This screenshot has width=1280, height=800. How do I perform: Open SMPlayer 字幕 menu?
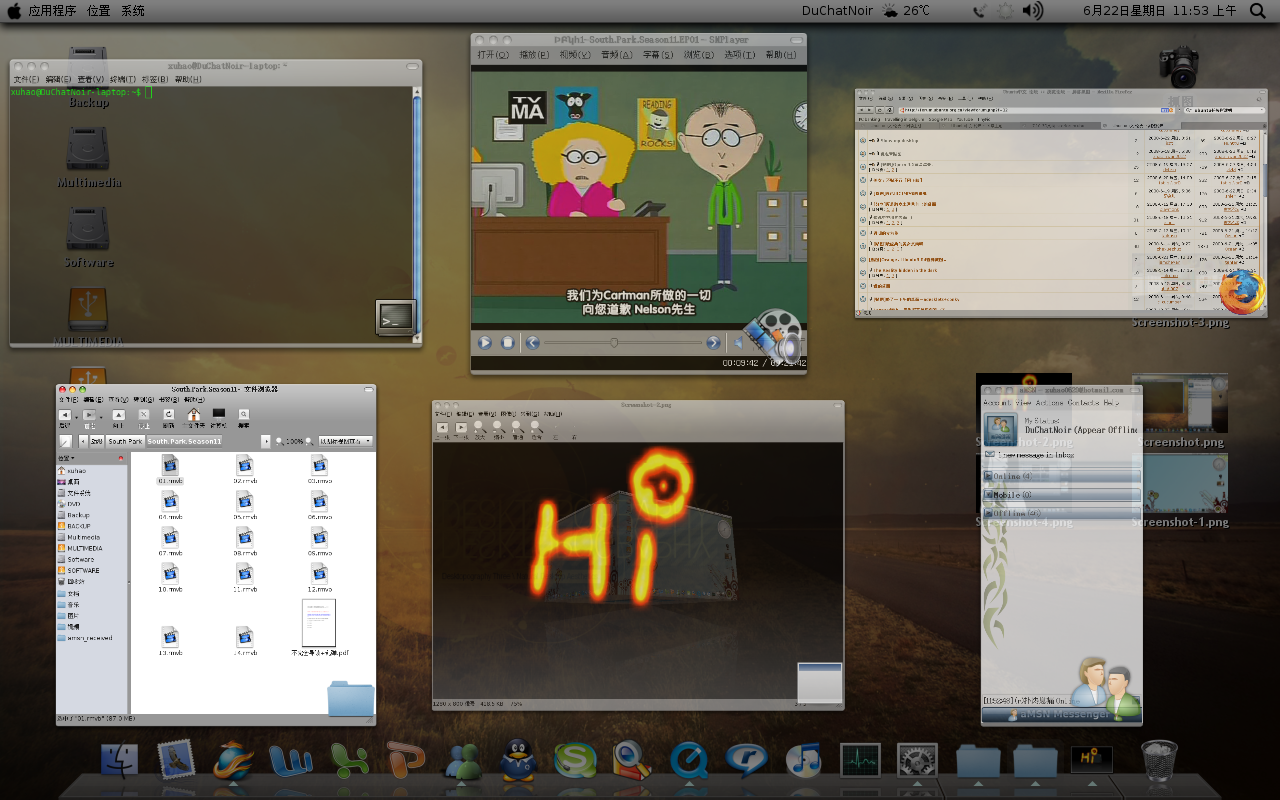pos(657,55)
